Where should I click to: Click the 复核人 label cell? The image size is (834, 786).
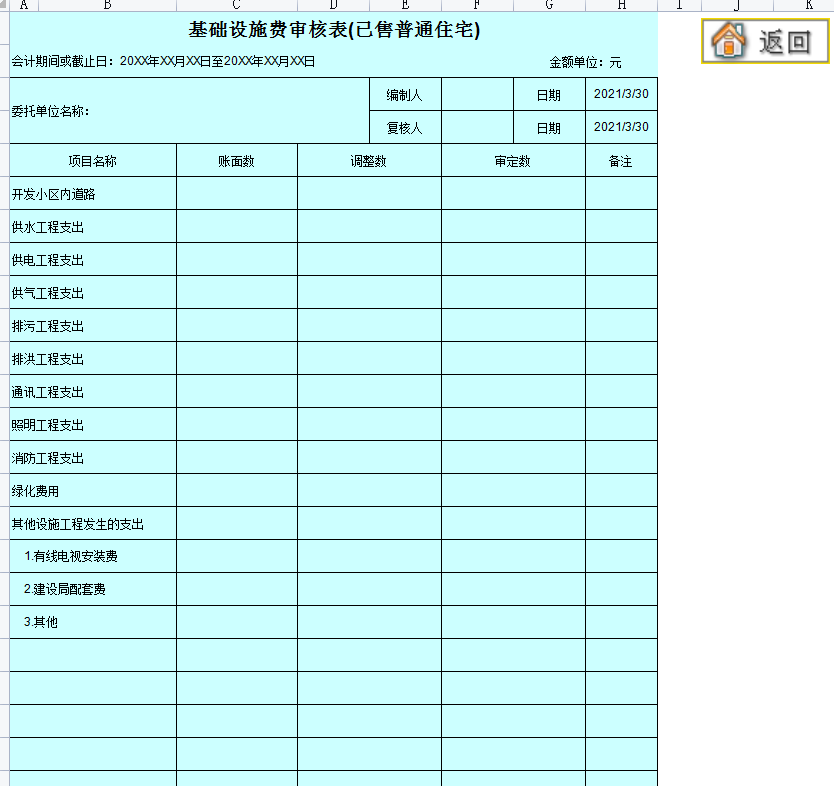(406, 127)
